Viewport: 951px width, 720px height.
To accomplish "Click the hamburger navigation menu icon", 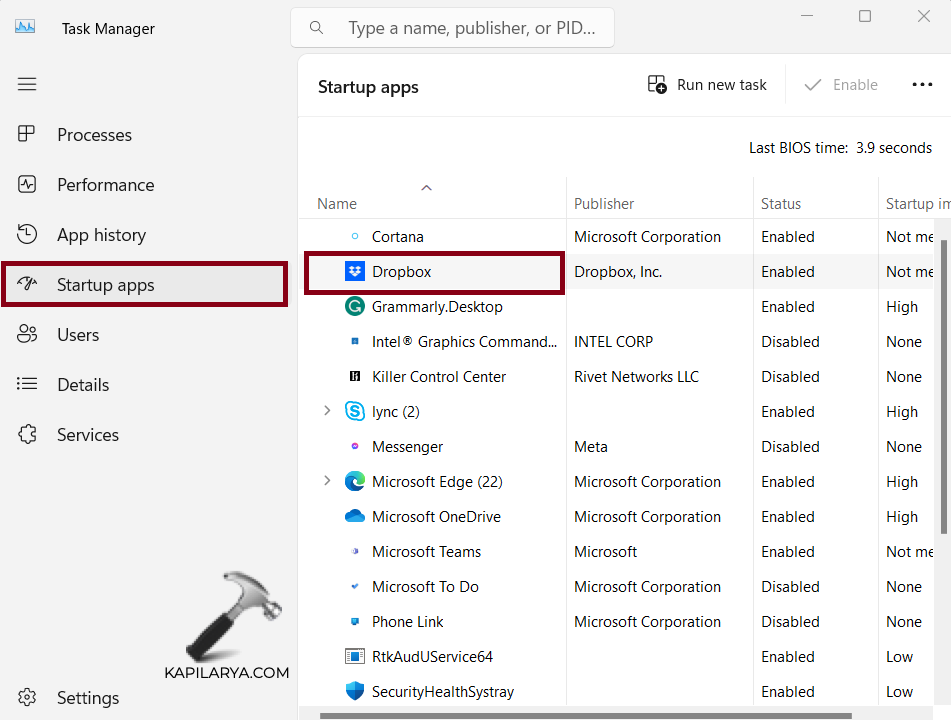I will click(x=27, y=84).
